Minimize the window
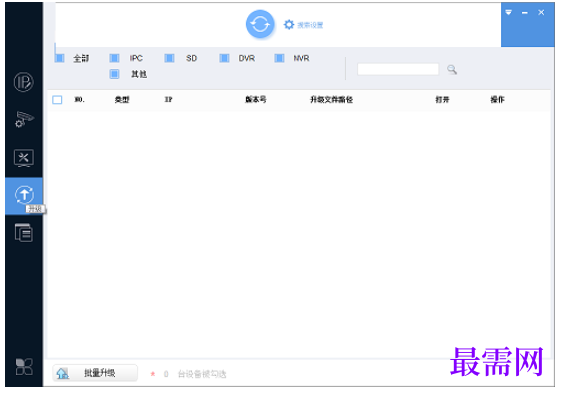562x393 pixels. 525,13
